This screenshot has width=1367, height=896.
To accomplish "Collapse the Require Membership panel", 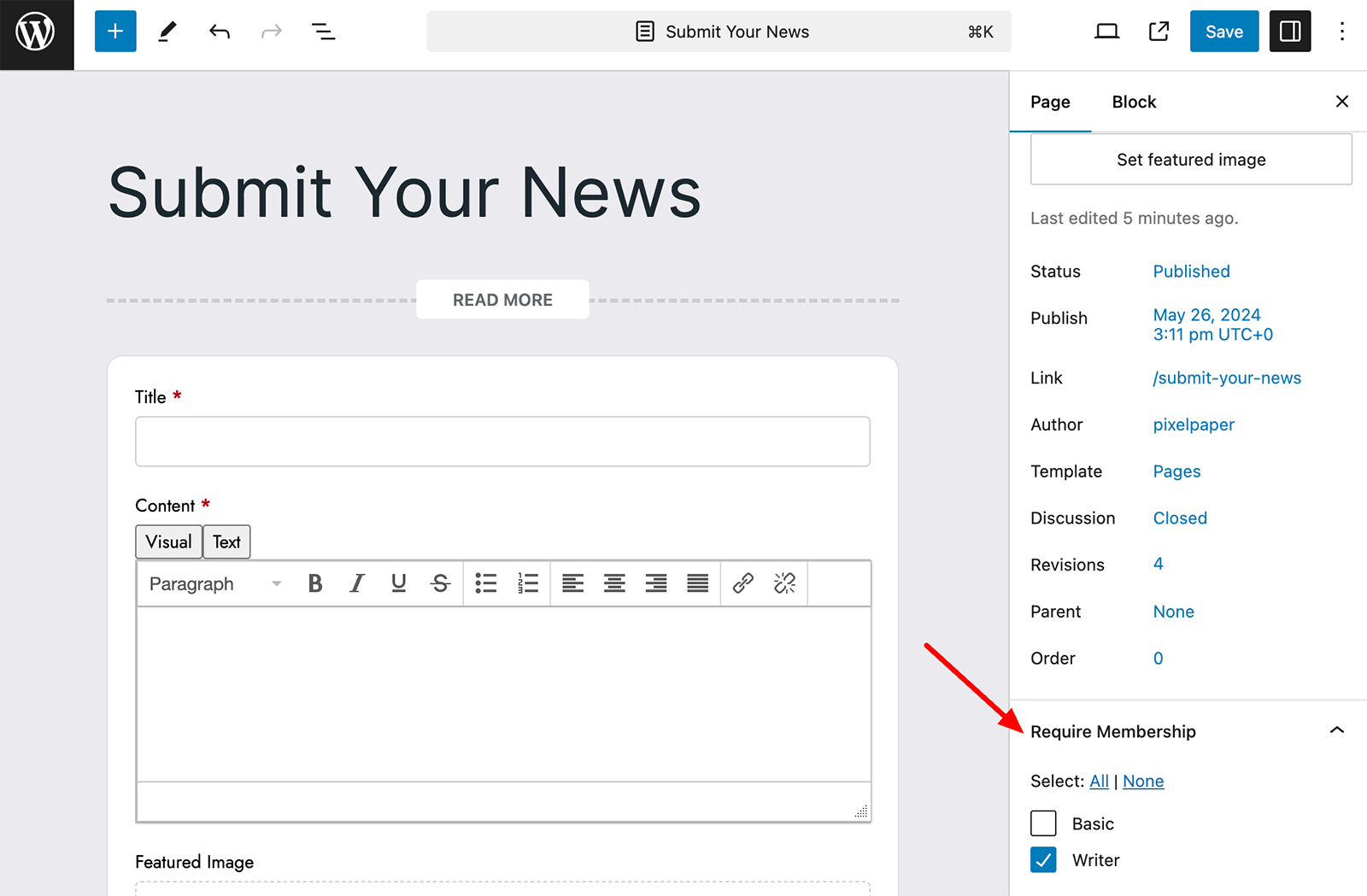I will pyautogui.click(x=1336, y=730).
